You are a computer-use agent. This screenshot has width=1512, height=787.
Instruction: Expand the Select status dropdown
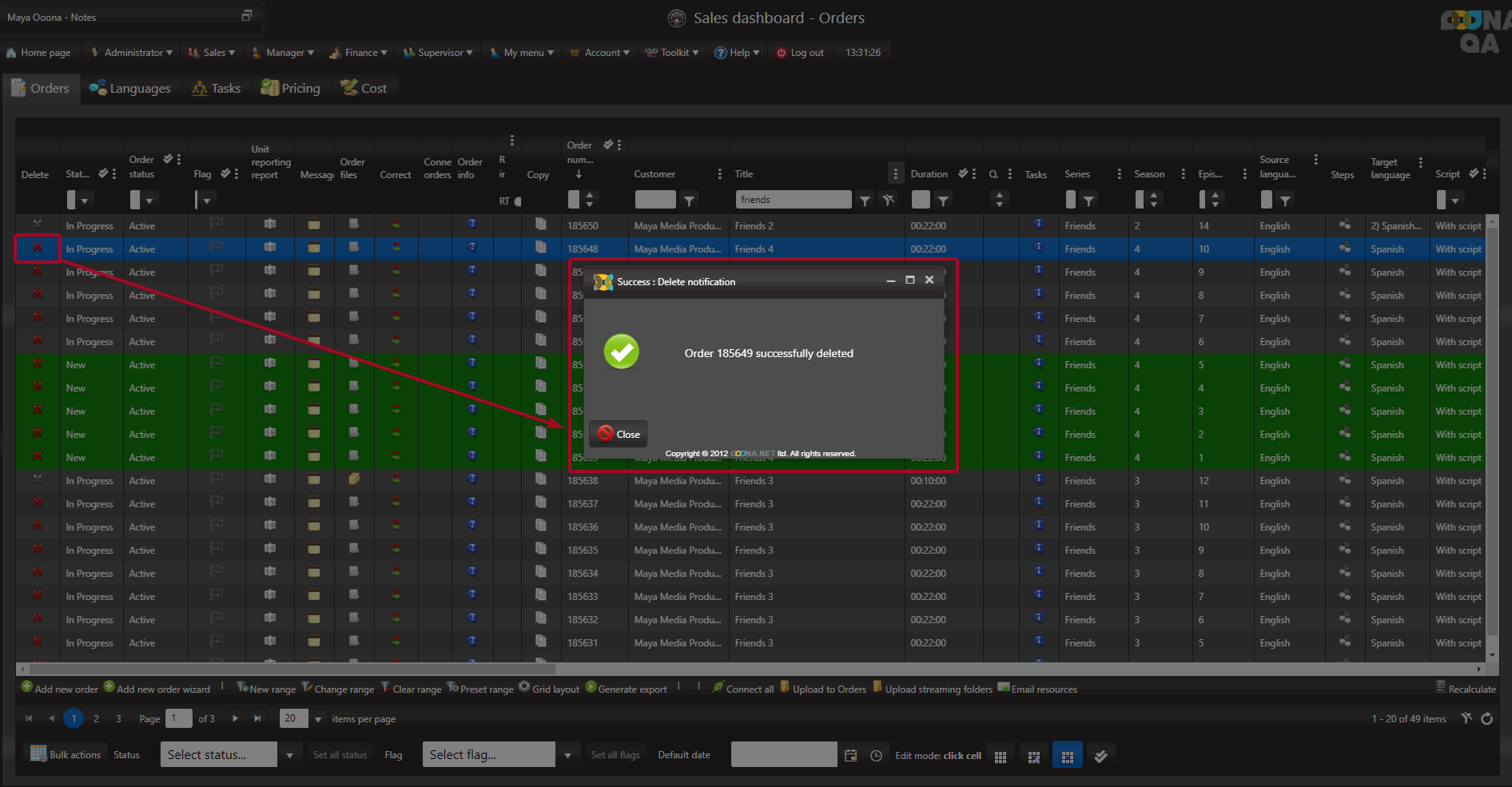(289, 755)
